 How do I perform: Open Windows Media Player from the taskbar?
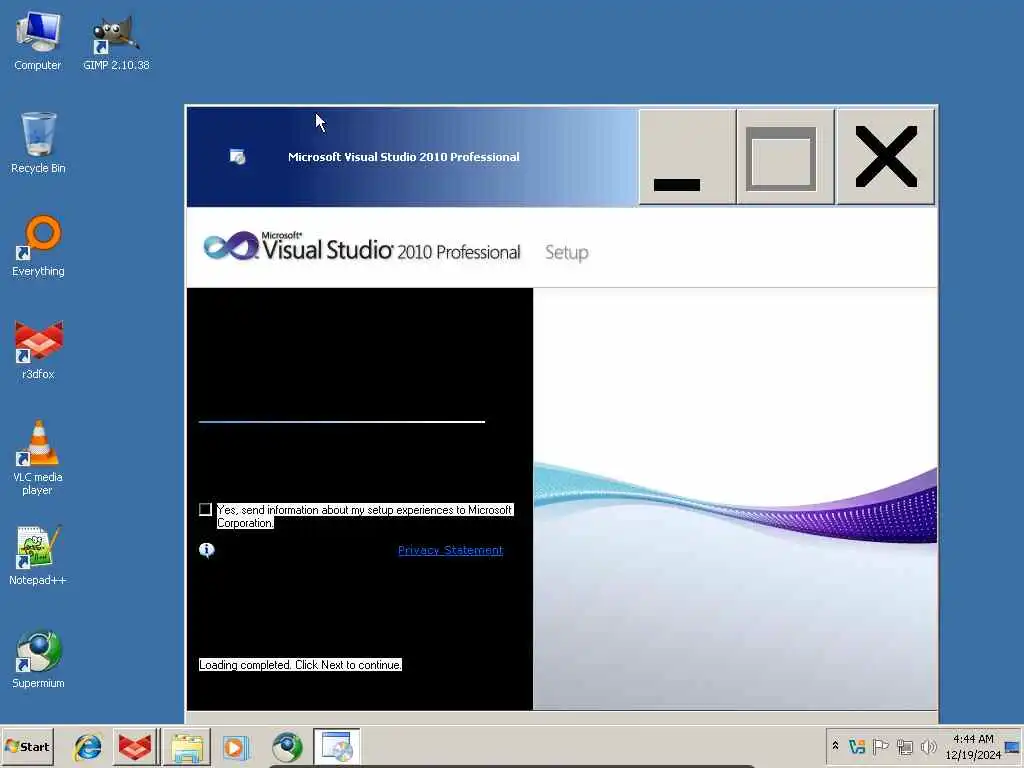(x=235, y=746)
